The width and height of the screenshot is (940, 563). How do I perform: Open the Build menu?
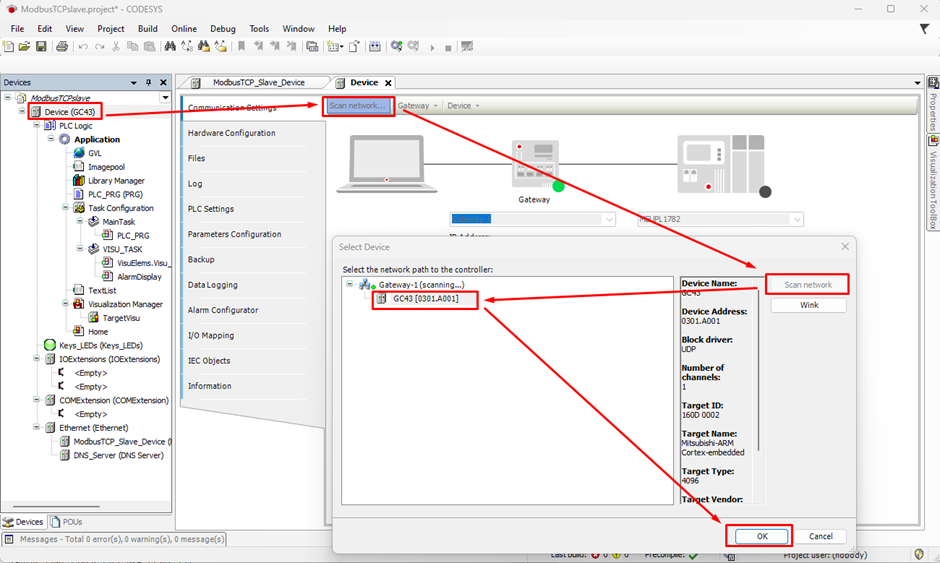coord(147,29)
